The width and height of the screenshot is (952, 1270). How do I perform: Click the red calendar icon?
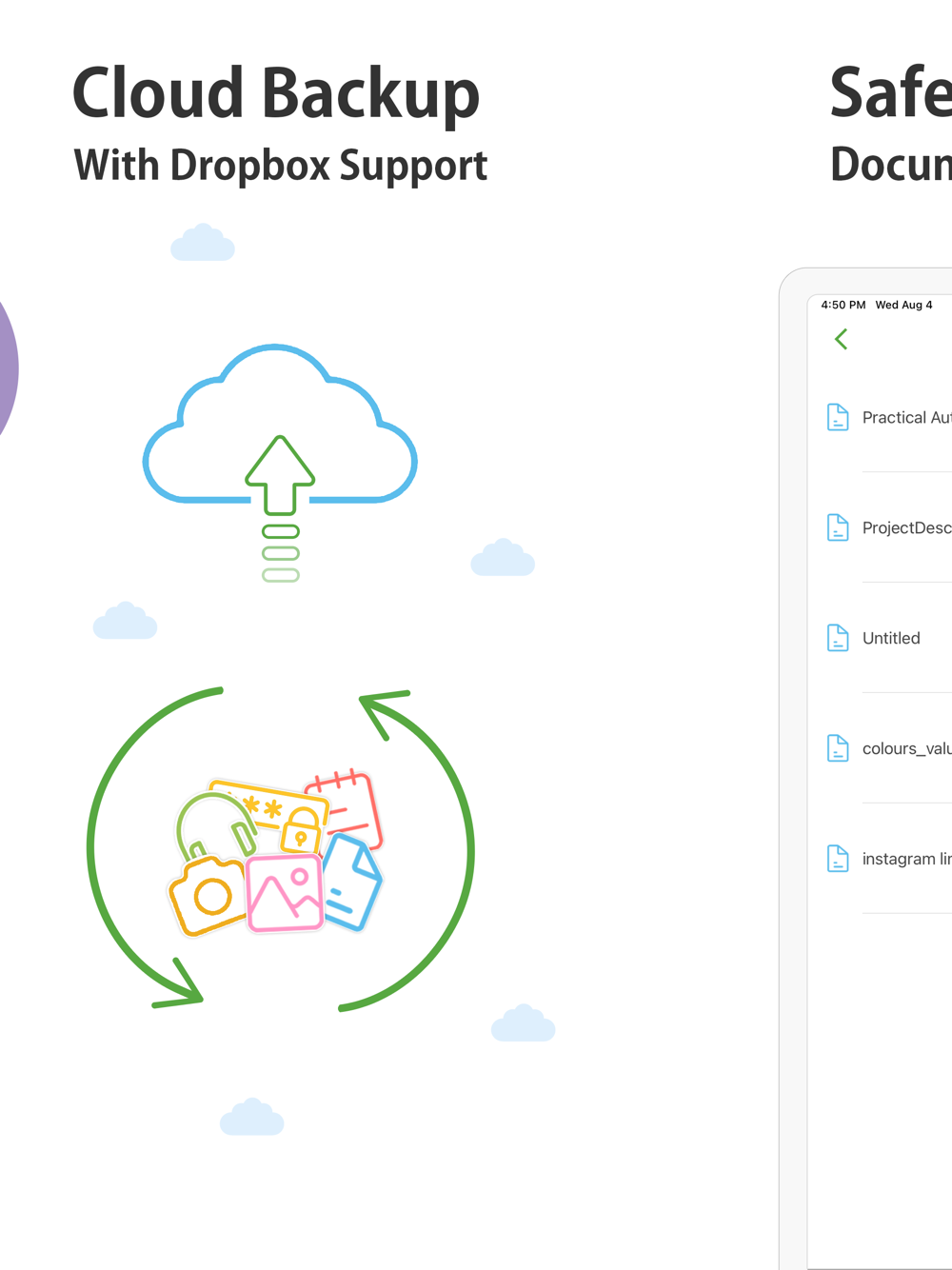[x=347, y=809]
